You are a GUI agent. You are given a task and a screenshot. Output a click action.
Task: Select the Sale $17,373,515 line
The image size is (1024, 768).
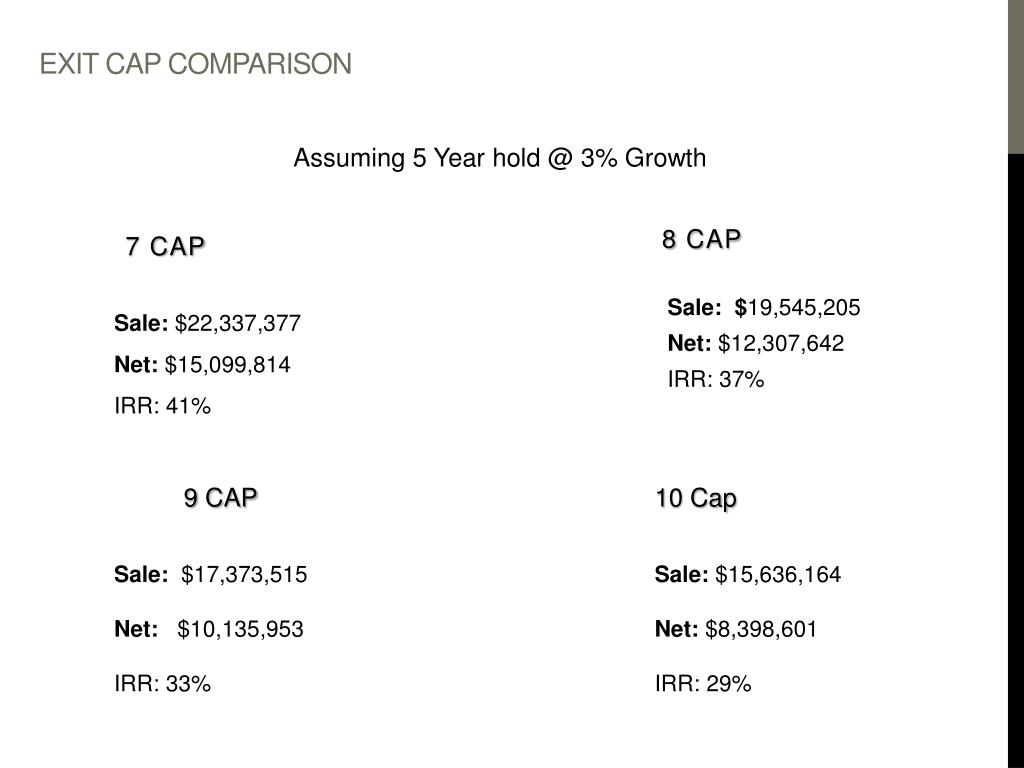pyautogui.click(x=210, y=575)
